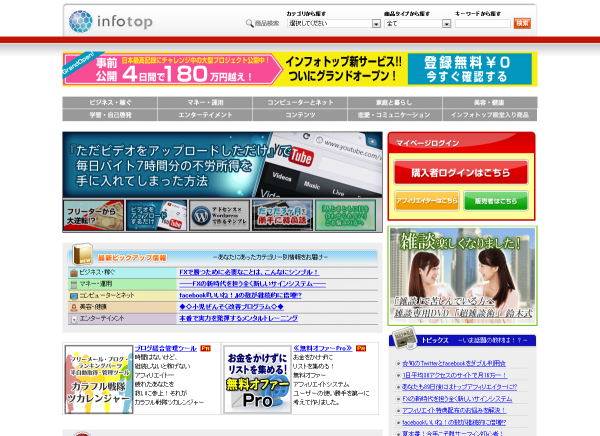Click the 美容・健康 face icon
This screenshot has height=436, width=600.
74,307
